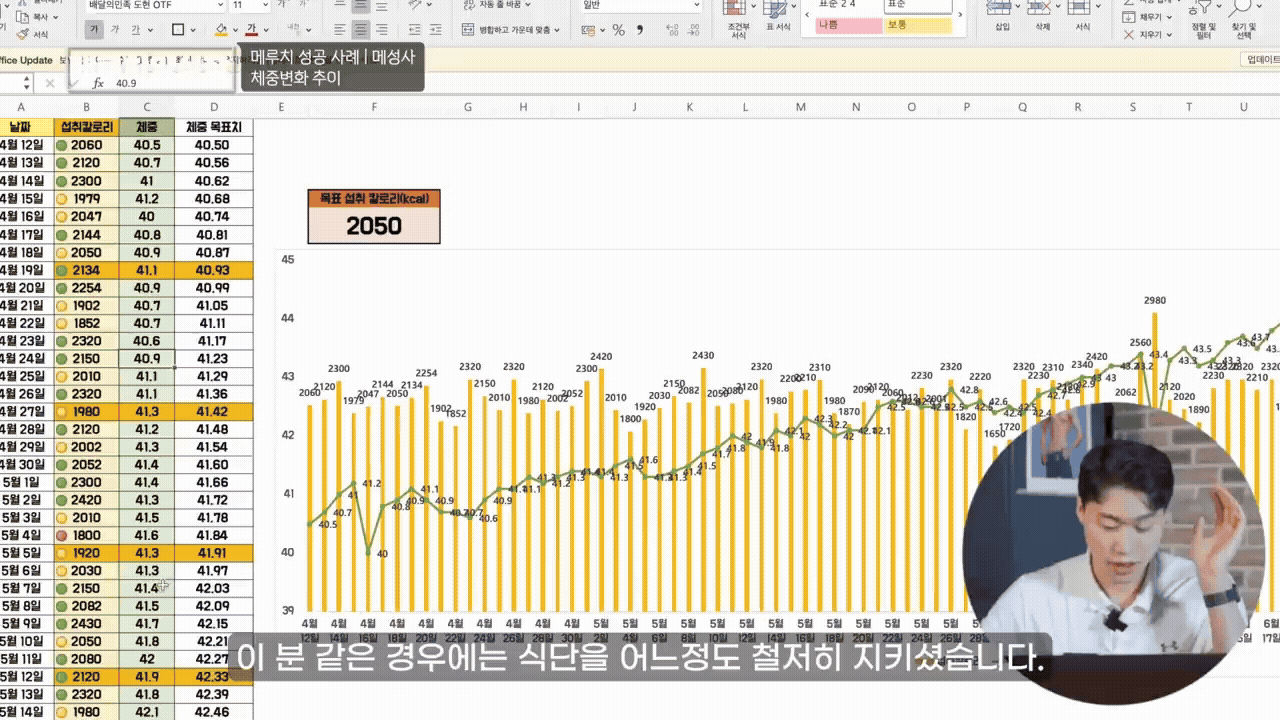Screen dimensions: 1280x720
Task: Center cell text horizontally
Action: pos(361,30)
